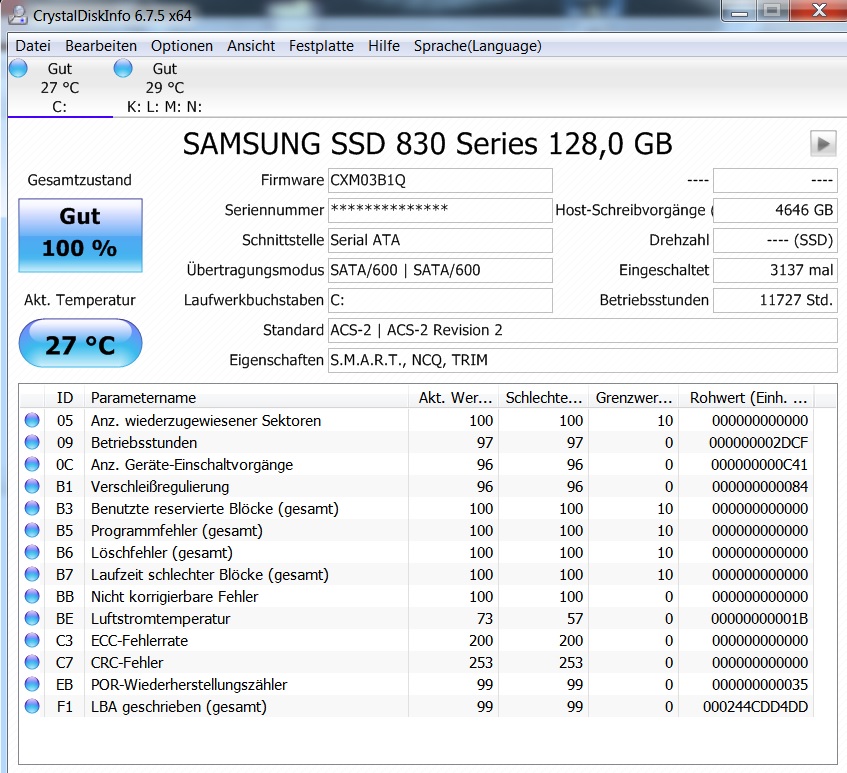Image resolution: width=847 pixels, height=773 pixels.
Task: Open the Sprache(Language) menu
Action: [478, 46]
